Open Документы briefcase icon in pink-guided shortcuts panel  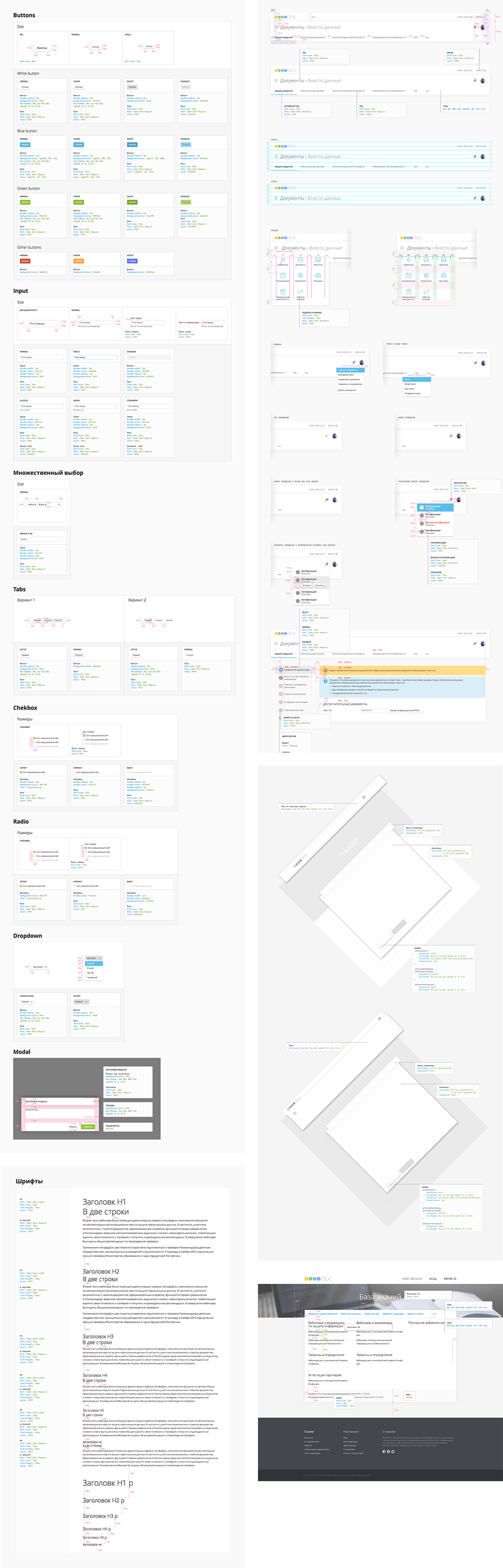(300, 259)
